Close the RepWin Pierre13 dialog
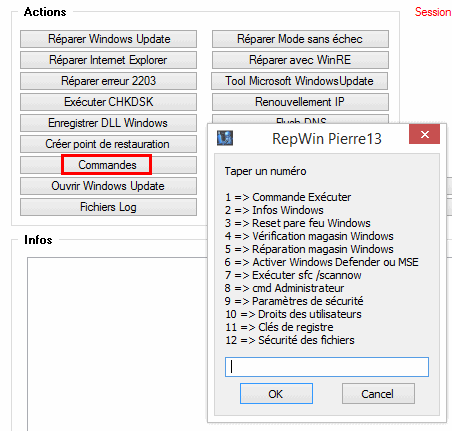Image resolution: width=452 pixels, height=431 pixels. click(425, 134)
